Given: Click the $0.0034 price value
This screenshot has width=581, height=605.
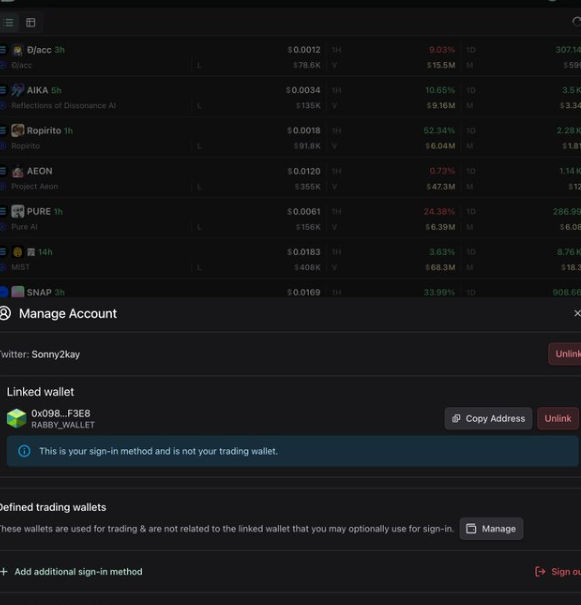Looking at the screenshot, I should 303,90.
